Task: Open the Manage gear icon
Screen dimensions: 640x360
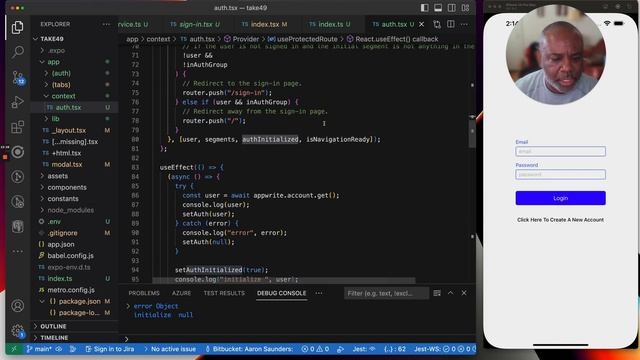Action: [x=18, y=331]
